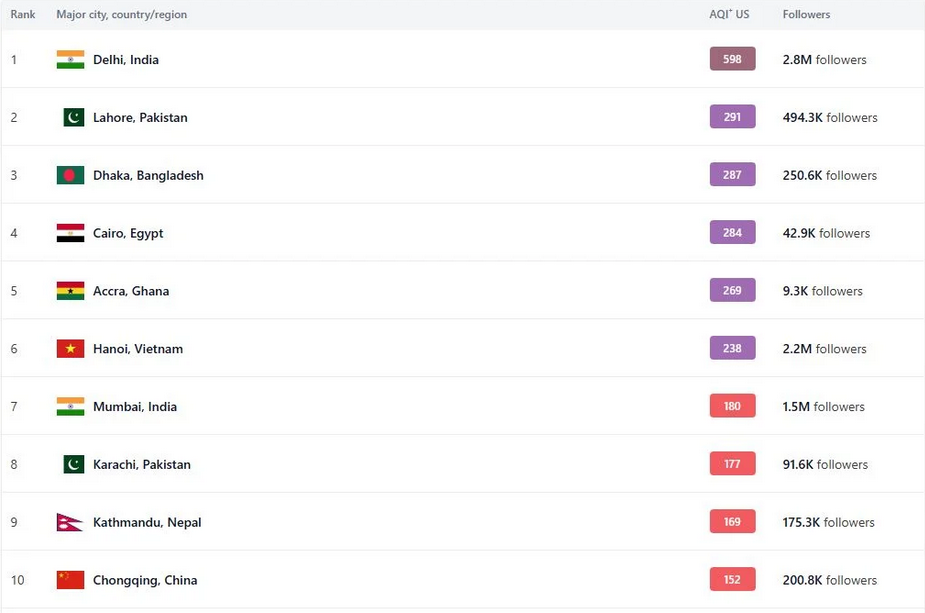Image resolution: width=925 pixels, height=613 pixels.
Task: Click the red 152 AQI badge
Action: click(x=732, y=579)
